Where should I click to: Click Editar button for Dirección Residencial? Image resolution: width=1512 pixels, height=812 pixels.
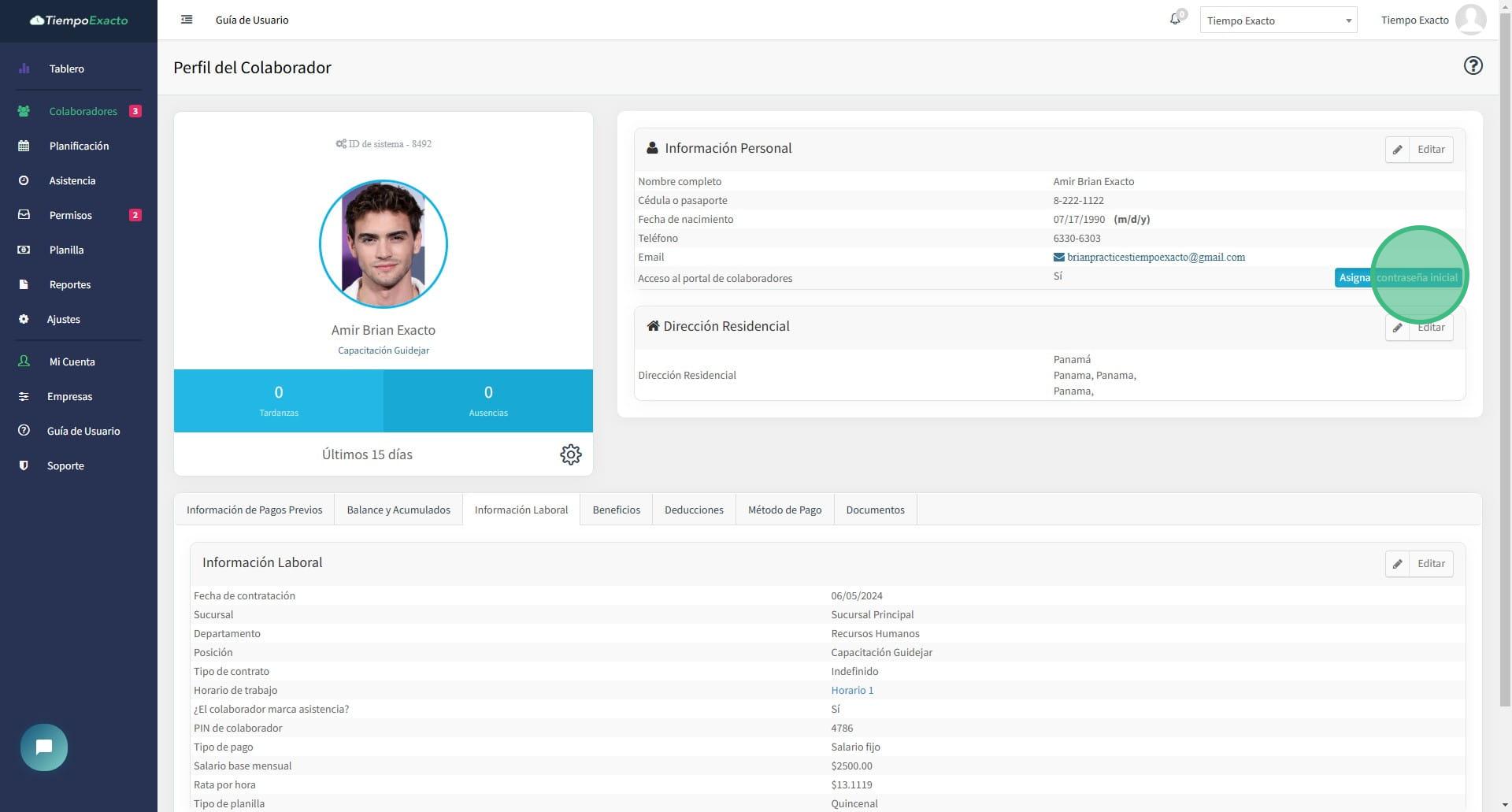1430,328
